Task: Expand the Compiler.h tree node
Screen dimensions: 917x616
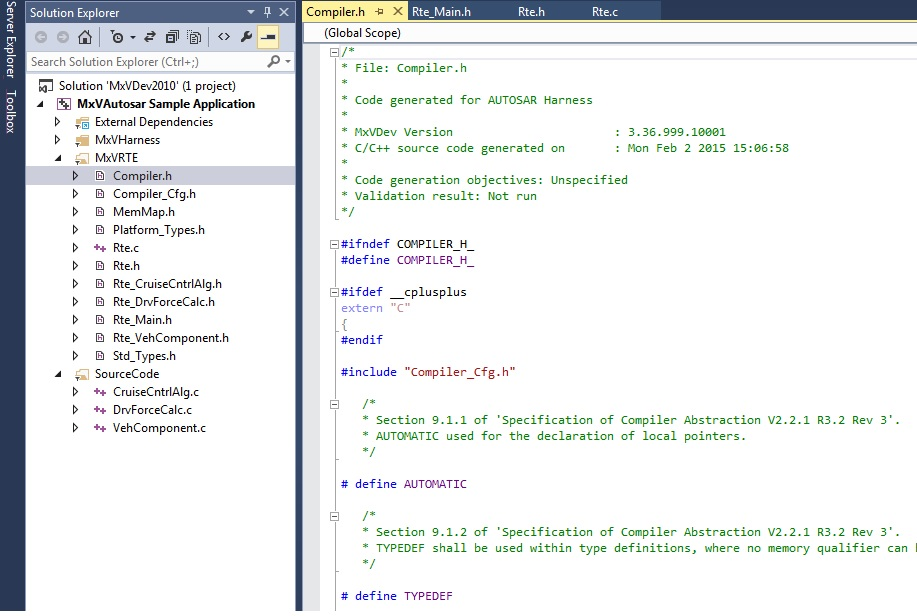Action: point(75,175)
